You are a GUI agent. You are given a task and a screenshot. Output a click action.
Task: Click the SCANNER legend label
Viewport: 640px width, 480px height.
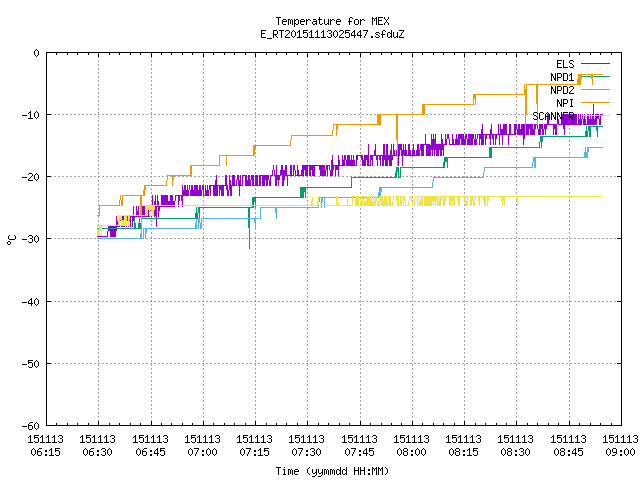coord(553,116)
